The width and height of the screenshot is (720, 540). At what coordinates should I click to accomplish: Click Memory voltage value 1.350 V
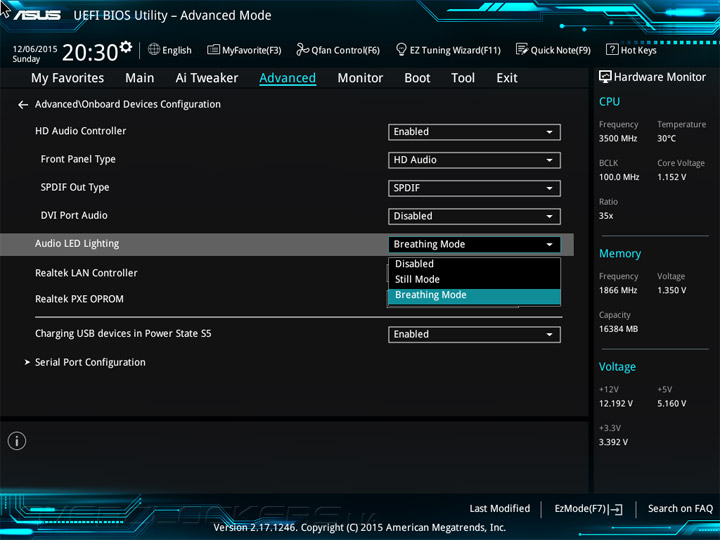[672, 290]
